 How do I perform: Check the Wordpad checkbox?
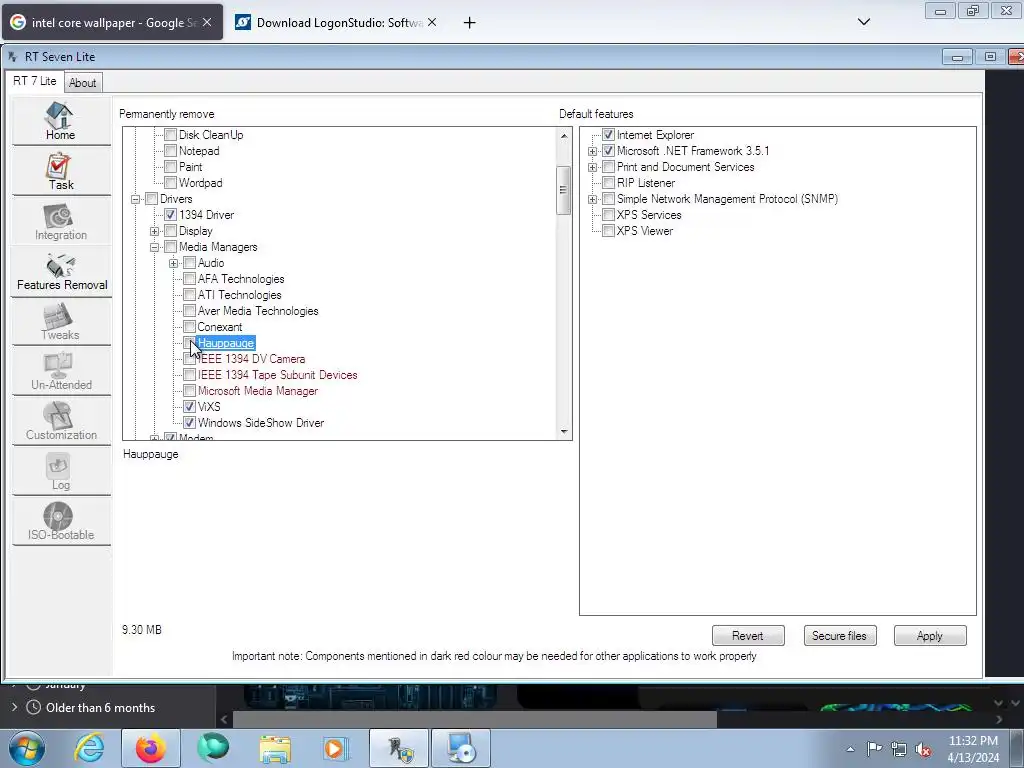170,183
